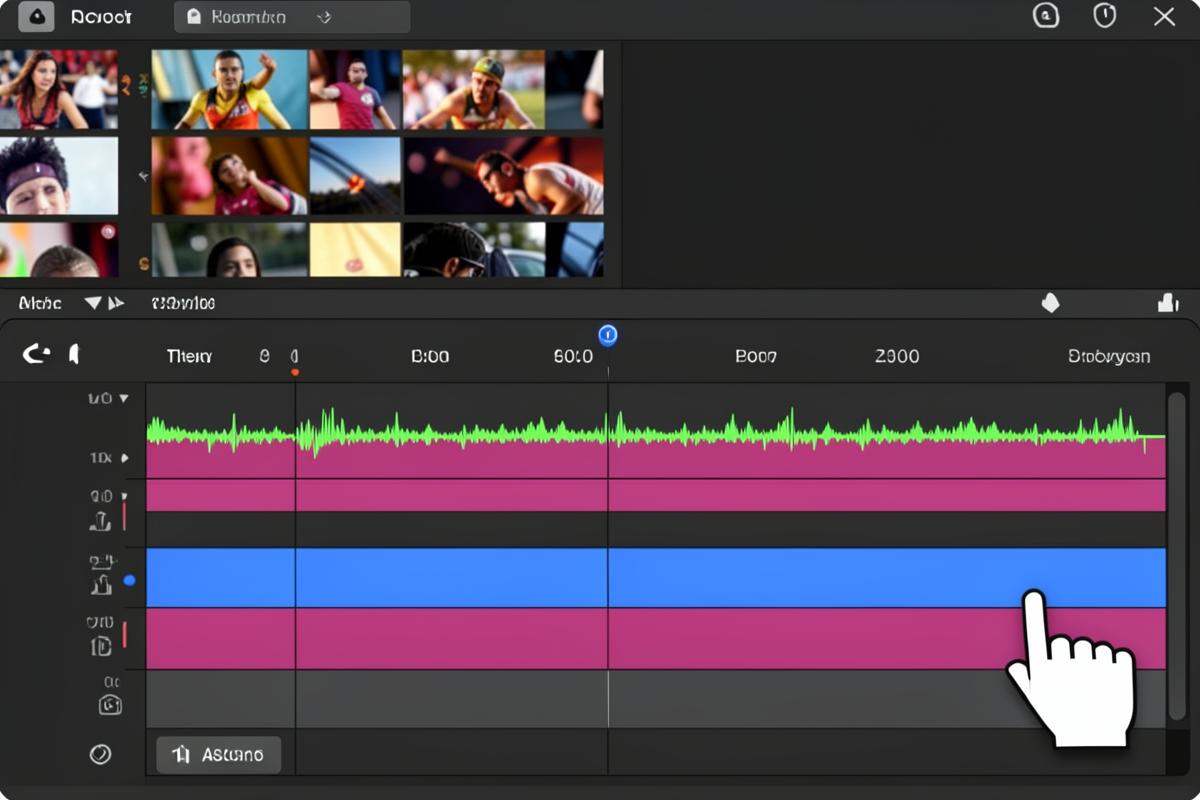Click the forward-skip icon next to the Mlobc triangle
This screenshot has width=1200, height=800.
click(x=116, y=303)
